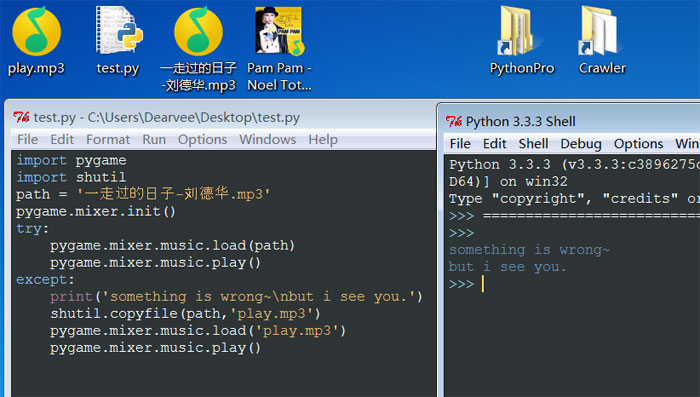This screenshot has height=397, width=700.
Task: Select the Pam Pam - Noel Tot... album icon
Action: click(x=279, y=48)
